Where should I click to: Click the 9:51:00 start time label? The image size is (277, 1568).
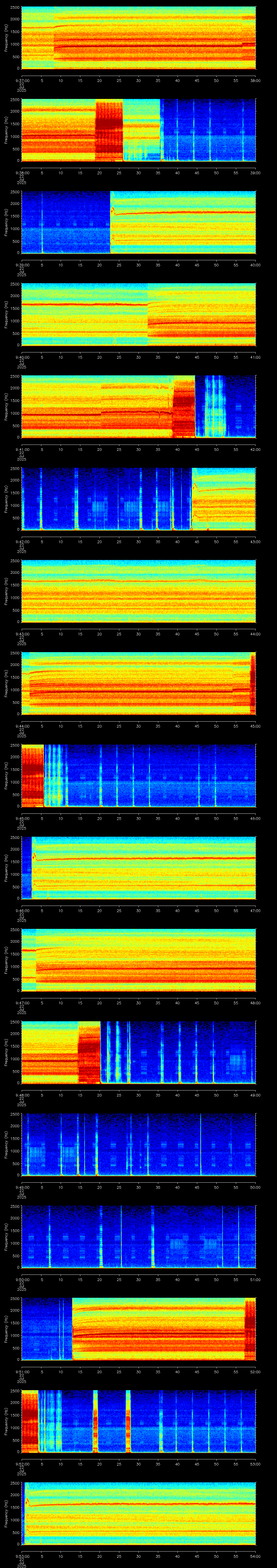pos(22,1371)
